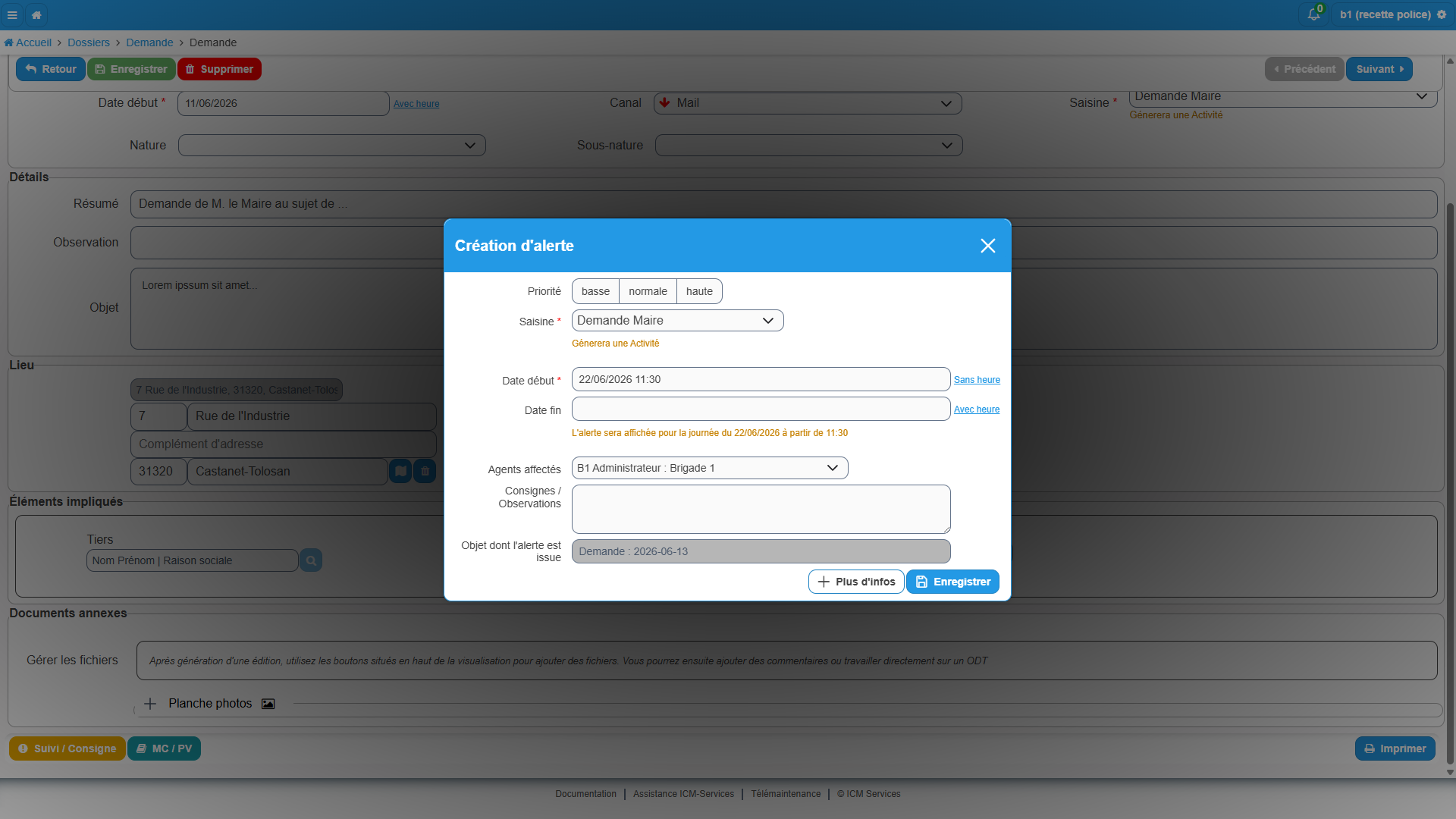The width and height of the screenshot is (1456, 819).
Task: Open the Saisine dropdown in the alert dialog
Action: [x=677, y=321]
